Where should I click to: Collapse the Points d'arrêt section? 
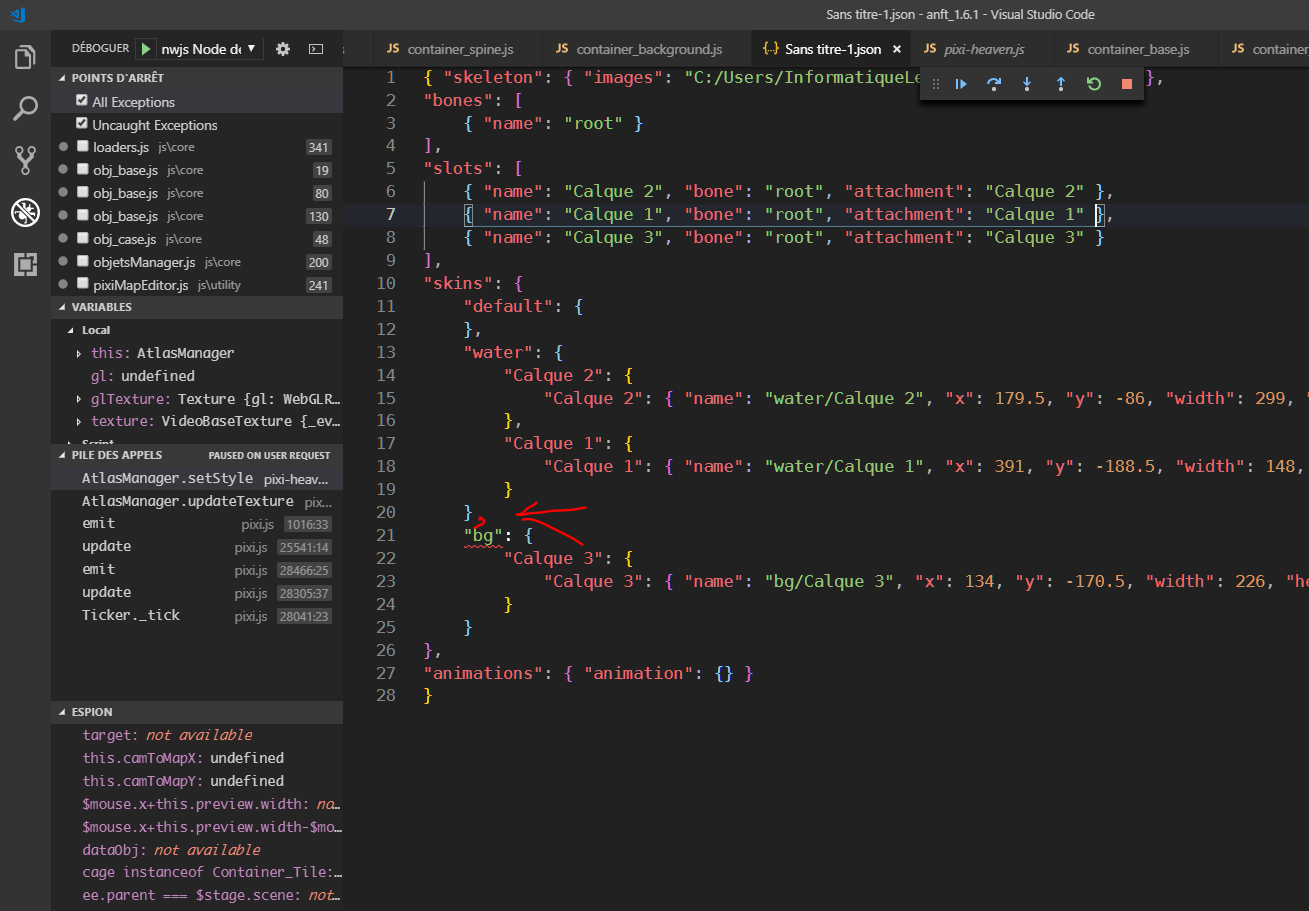coord(197,78)
